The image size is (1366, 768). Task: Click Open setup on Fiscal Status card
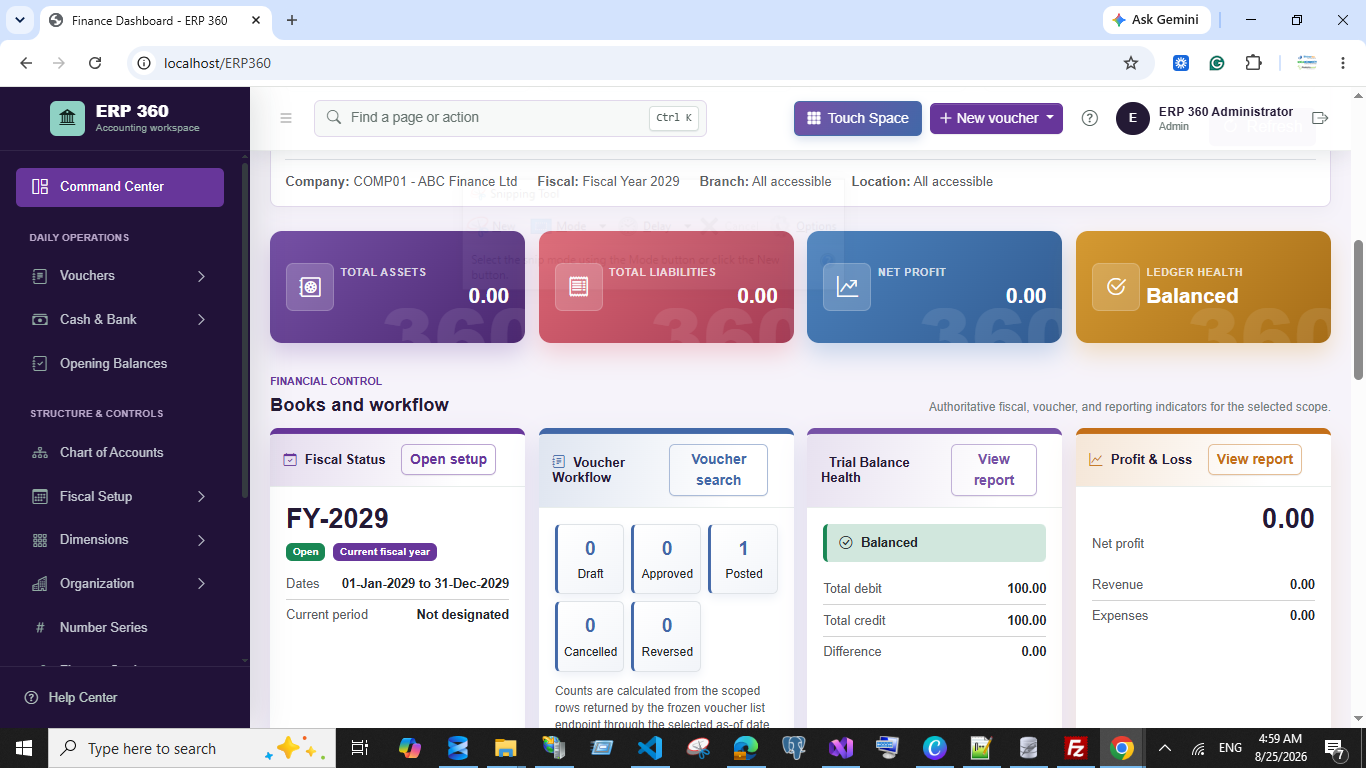point(448,460)
